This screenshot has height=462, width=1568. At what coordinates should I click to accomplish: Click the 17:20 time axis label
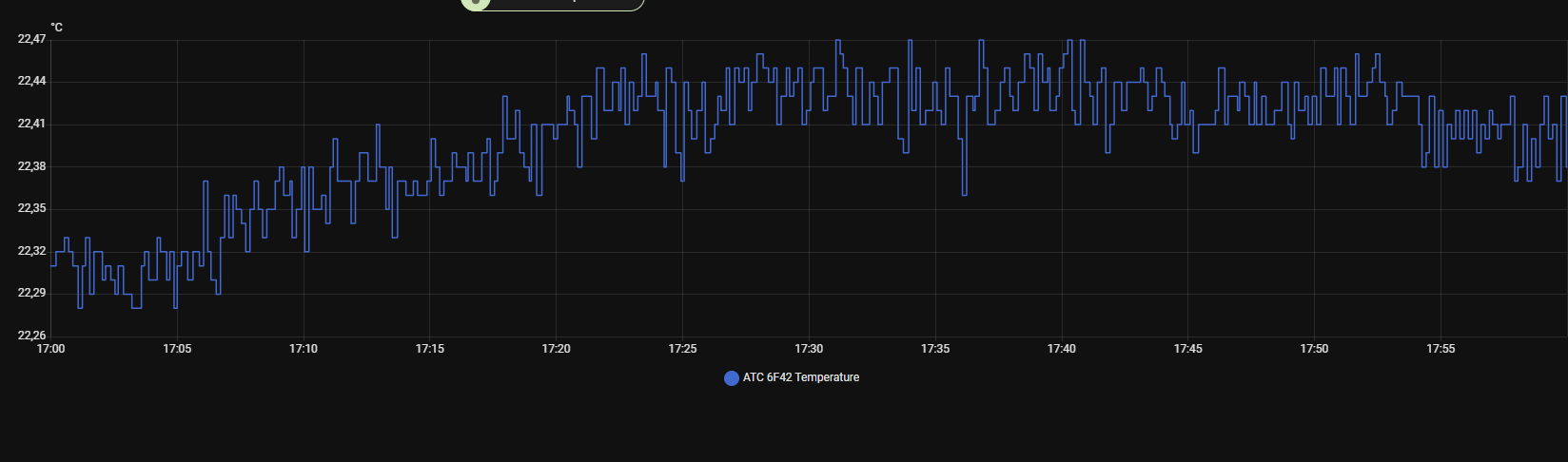[556, 349]
